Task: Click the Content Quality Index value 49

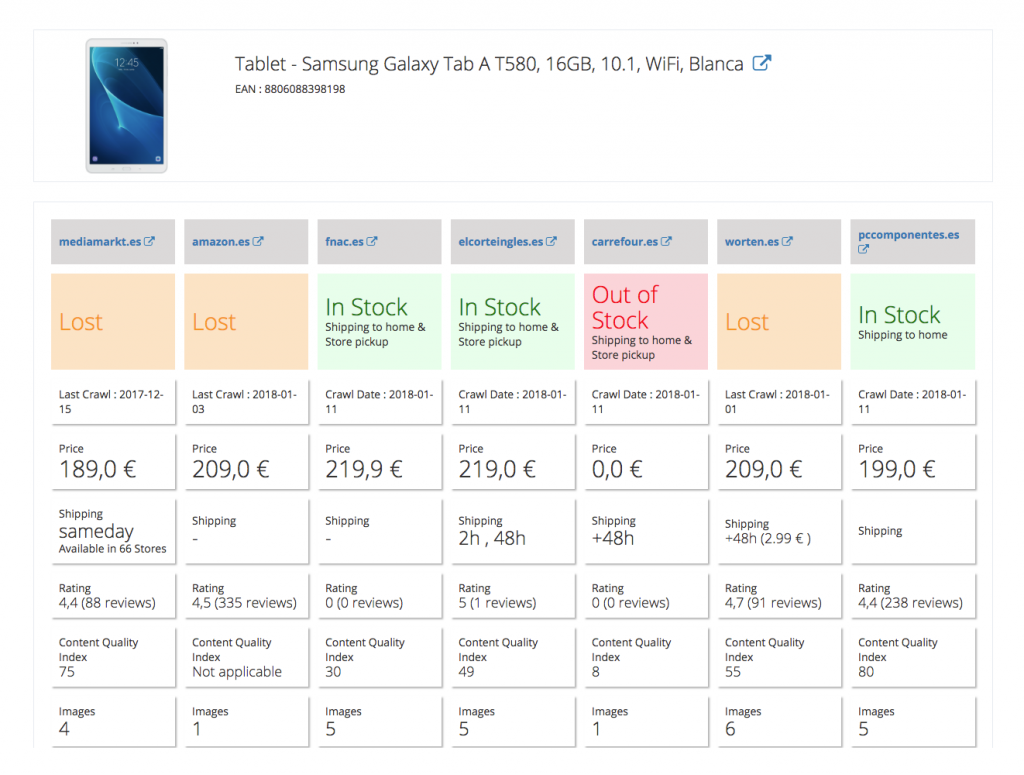Action: [466, 672]
